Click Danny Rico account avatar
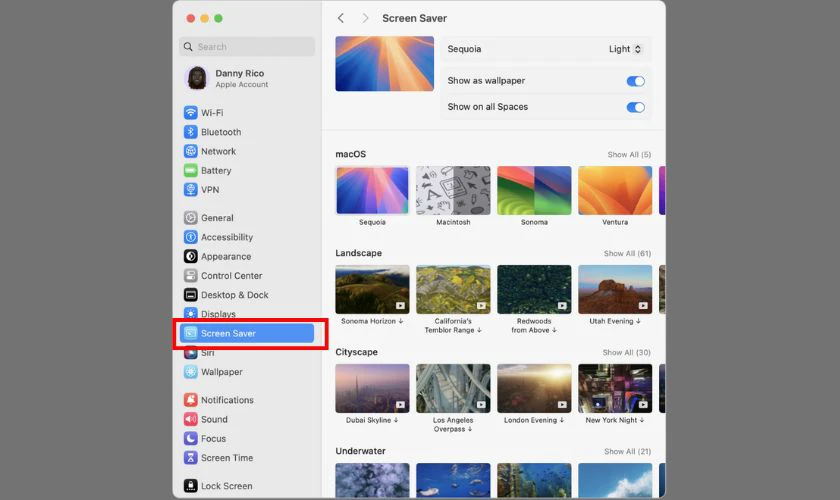This screenshot has height=500, width=840. click(197, 78)
